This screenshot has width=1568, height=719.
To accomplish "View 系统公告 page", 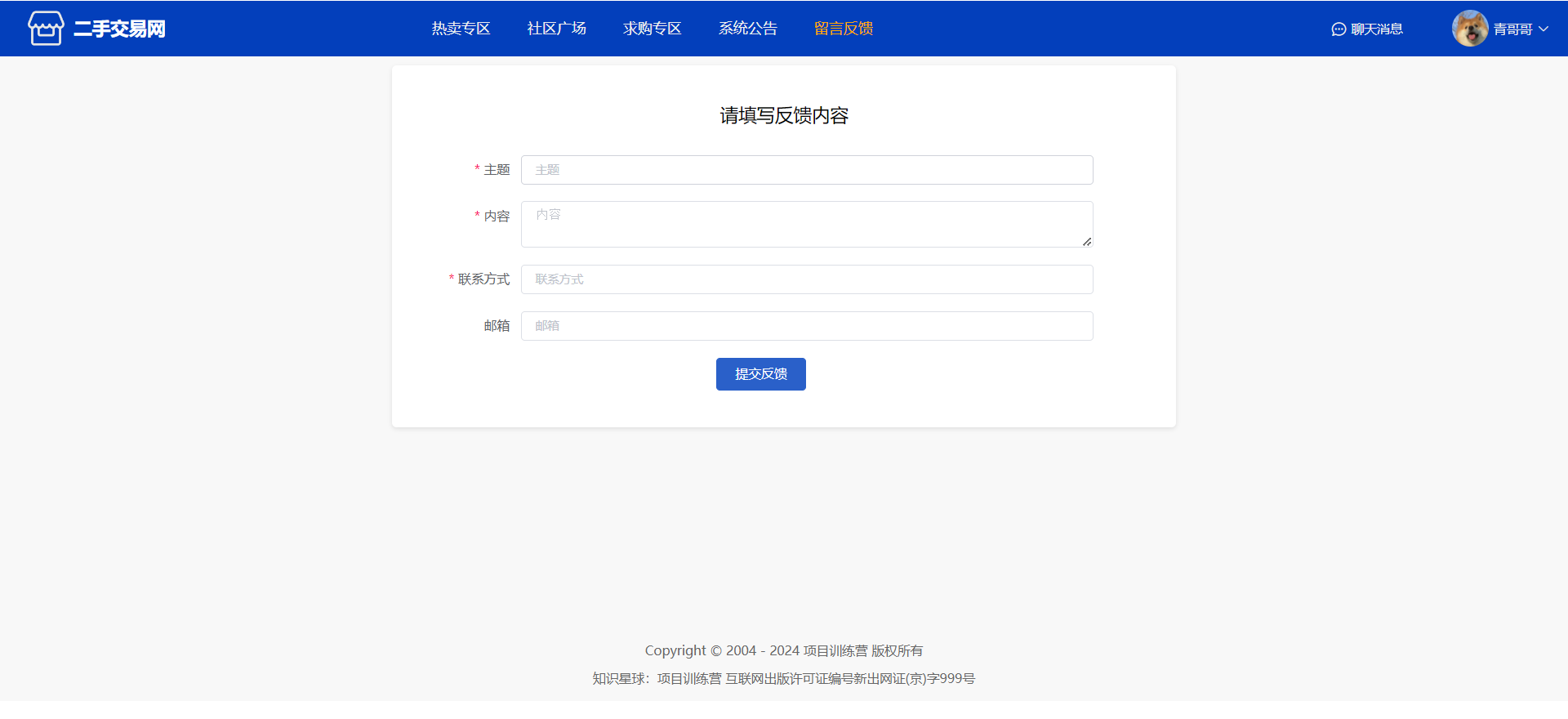I will [747, 29].
